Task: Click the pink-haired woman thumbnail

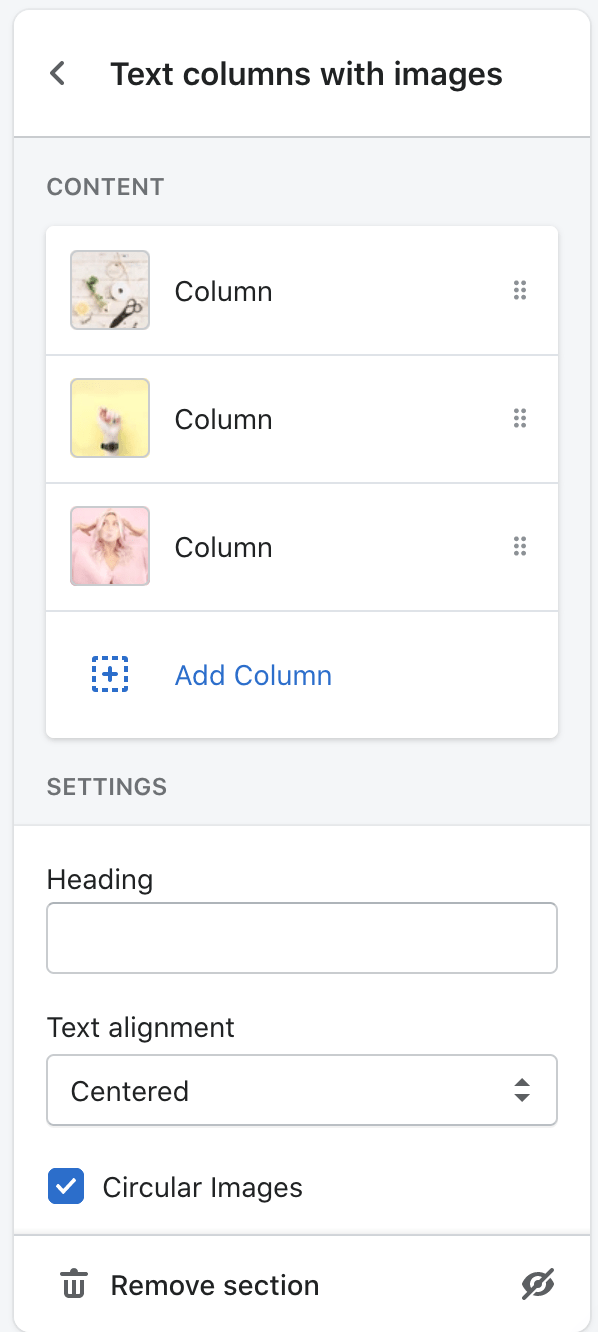Action: [x=109, y=546]
